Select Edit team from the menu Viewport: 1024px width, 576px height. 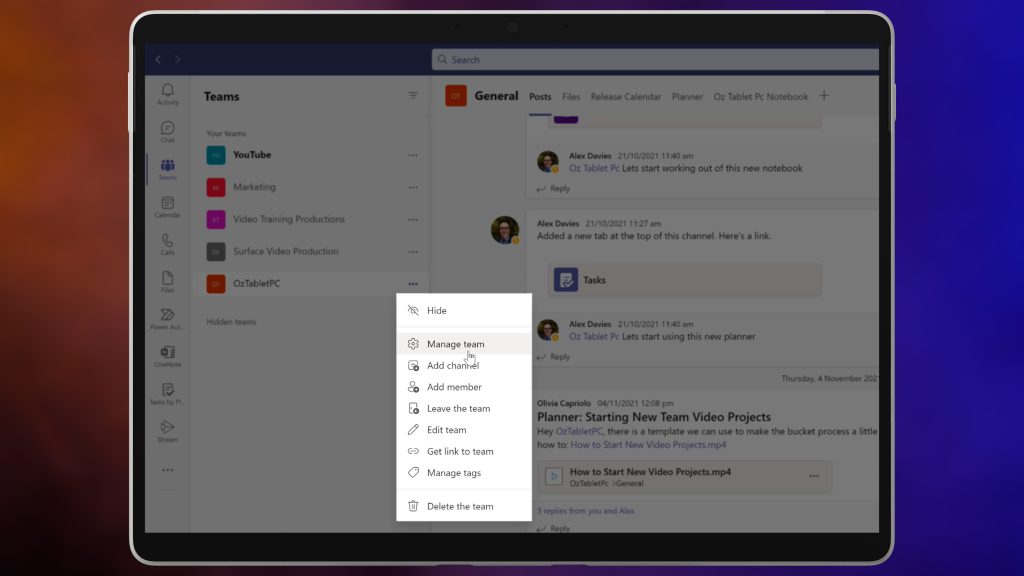464,430
